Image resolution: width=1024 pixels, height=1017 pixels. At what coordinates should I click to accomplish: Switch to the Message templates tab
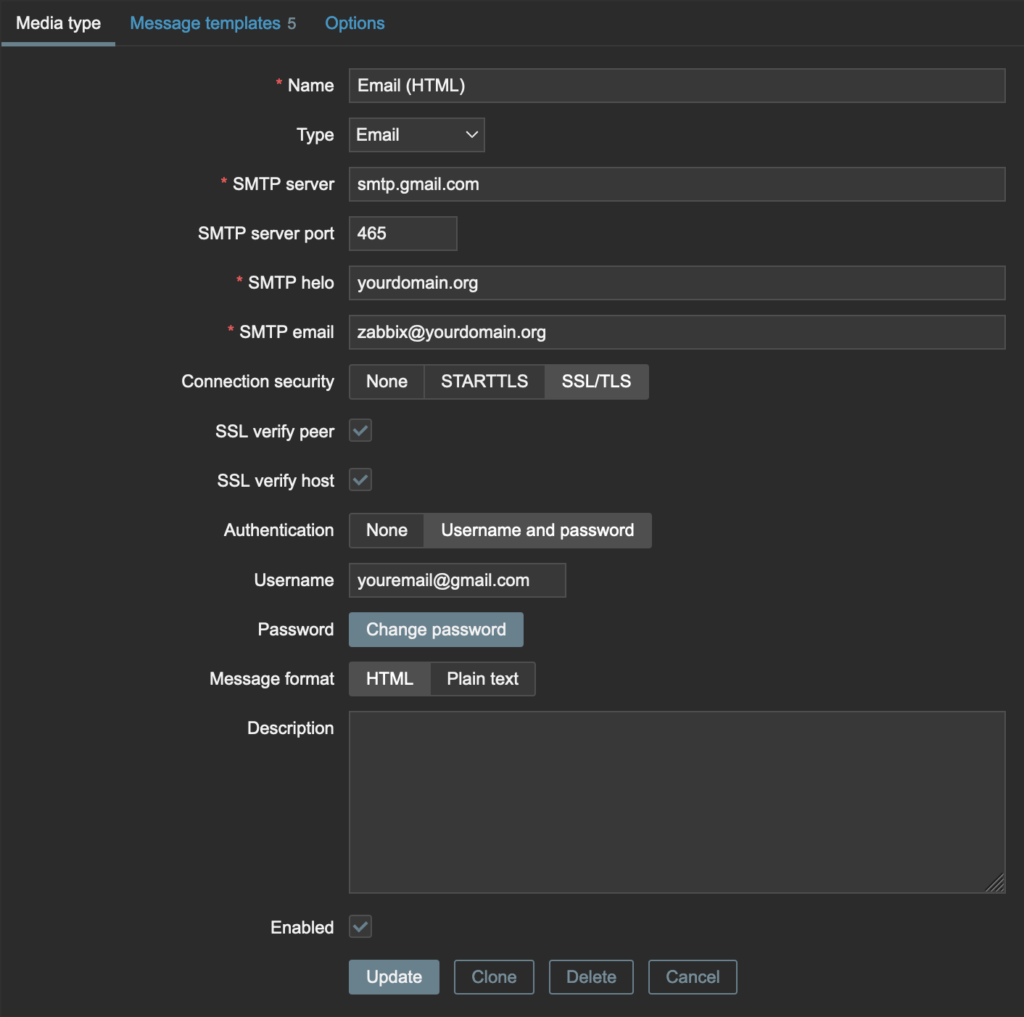tap(205, 23)
